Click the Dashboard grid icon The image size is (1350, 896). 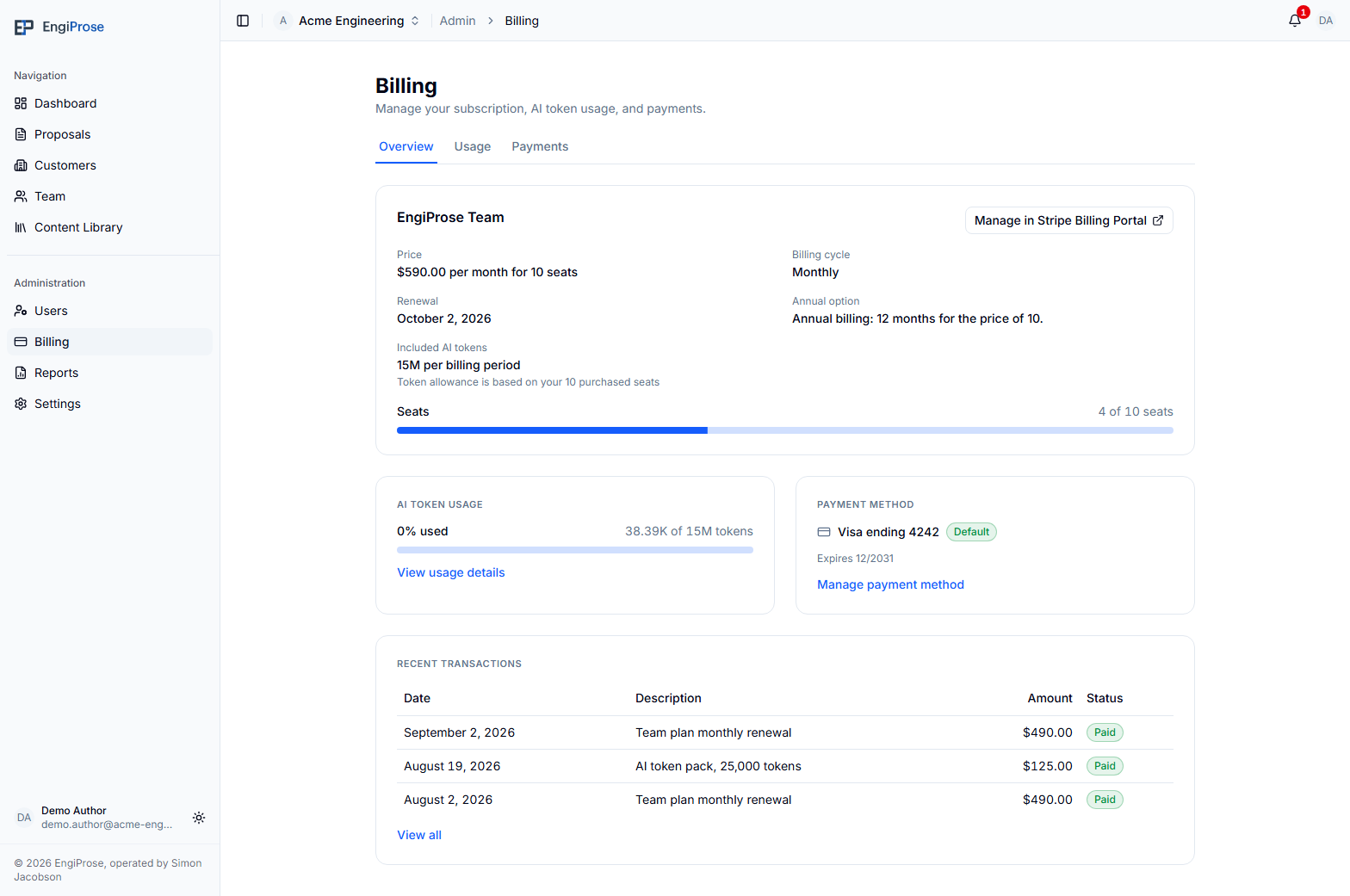click(21, 103)
